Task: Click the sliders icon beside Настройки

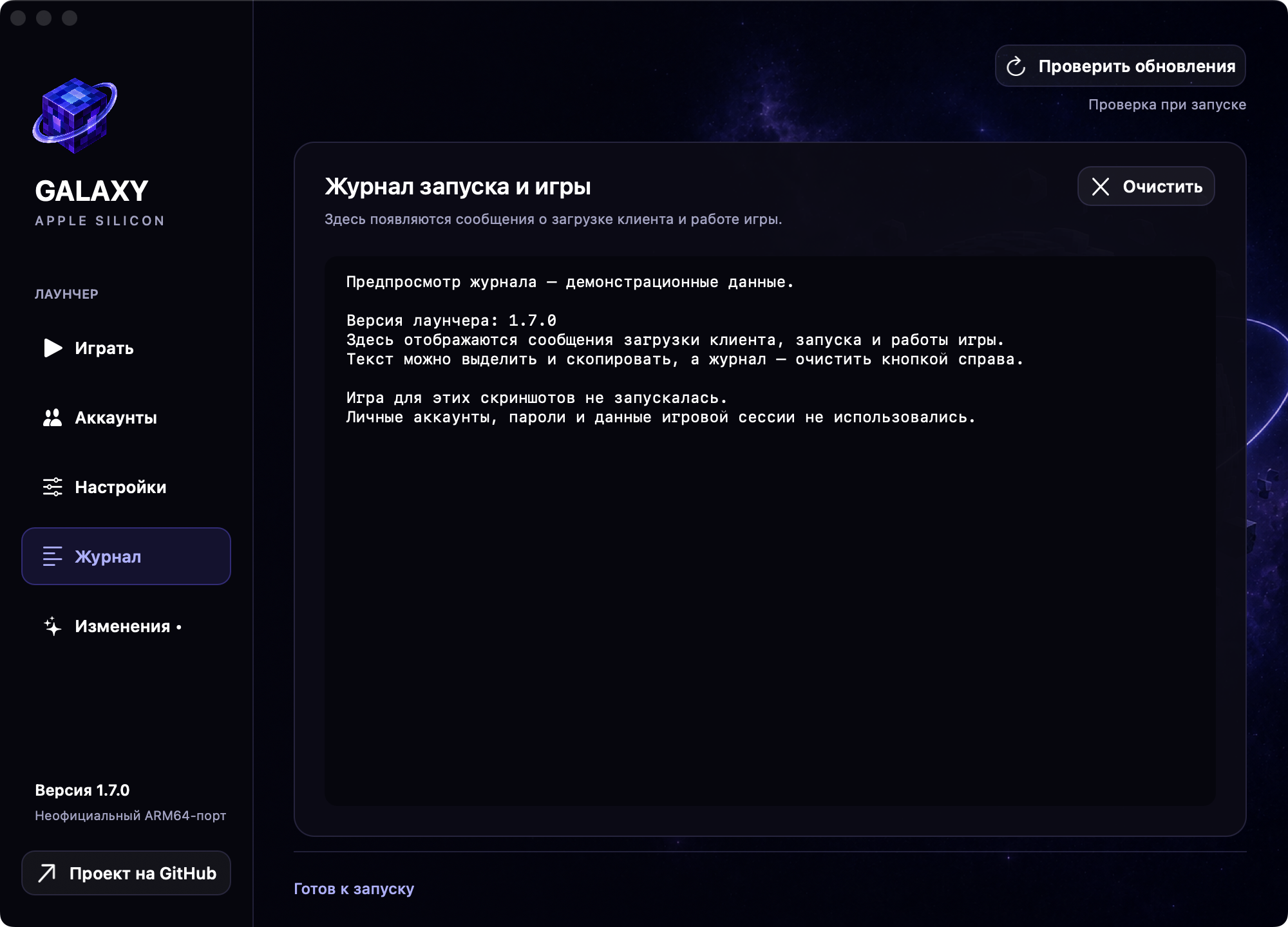Action: pyautogui.click(x=53, y=487)
